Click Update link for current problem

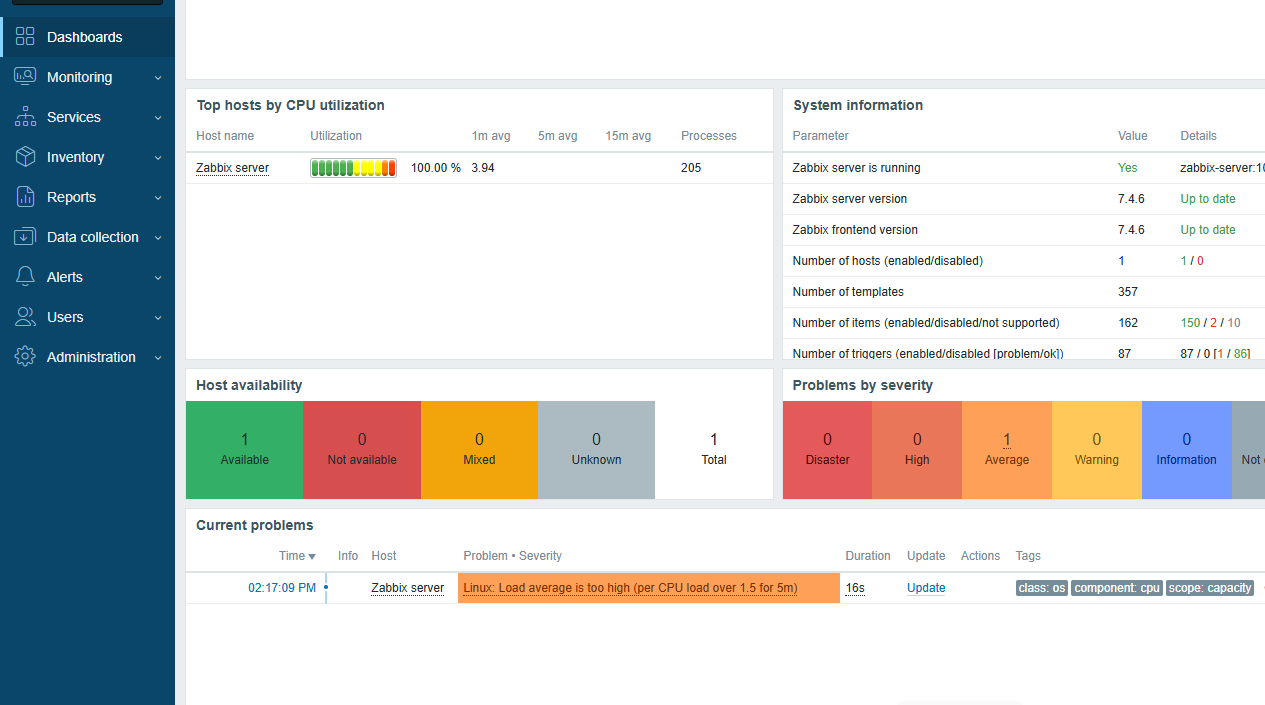pos(926,588)
